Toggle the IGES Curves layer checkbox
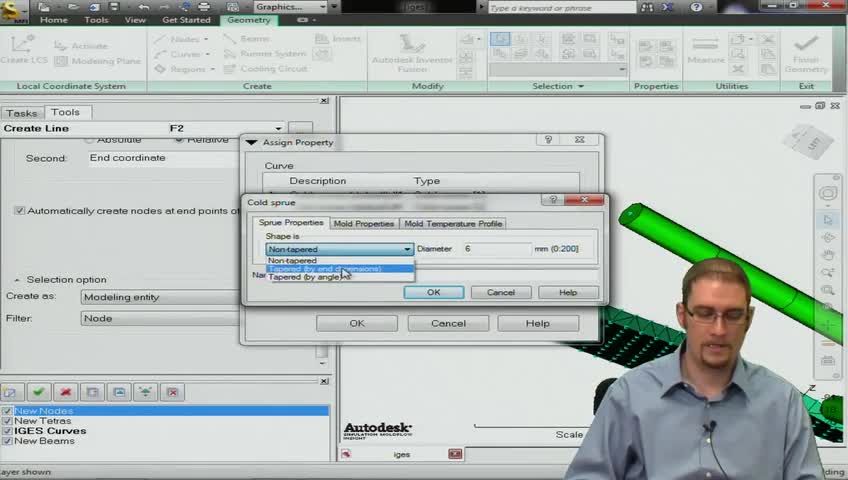848x480 pixels. point(7,431)
